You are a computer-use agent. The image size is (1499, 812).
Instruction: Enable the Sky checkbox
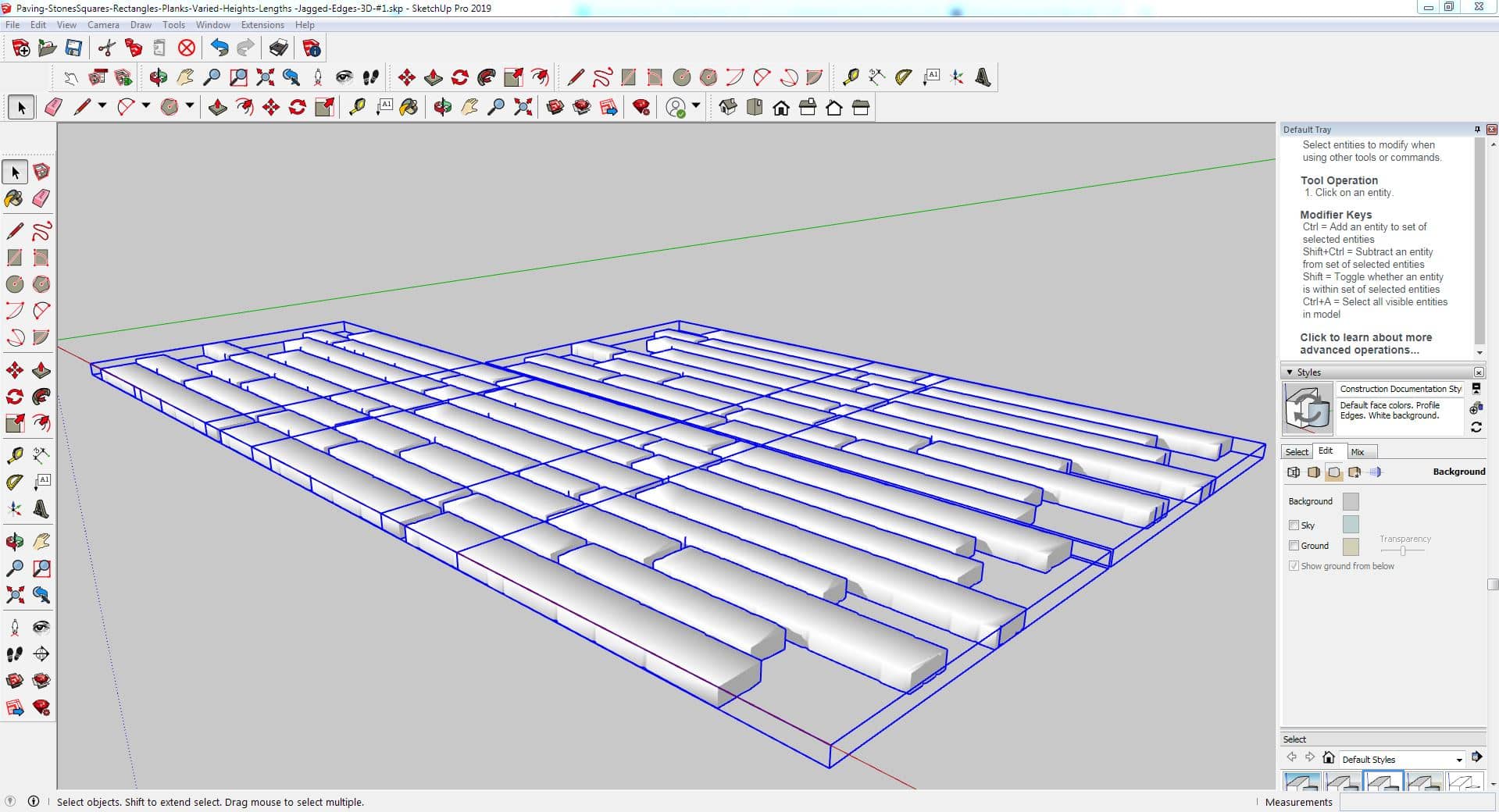coord(1294,525)
